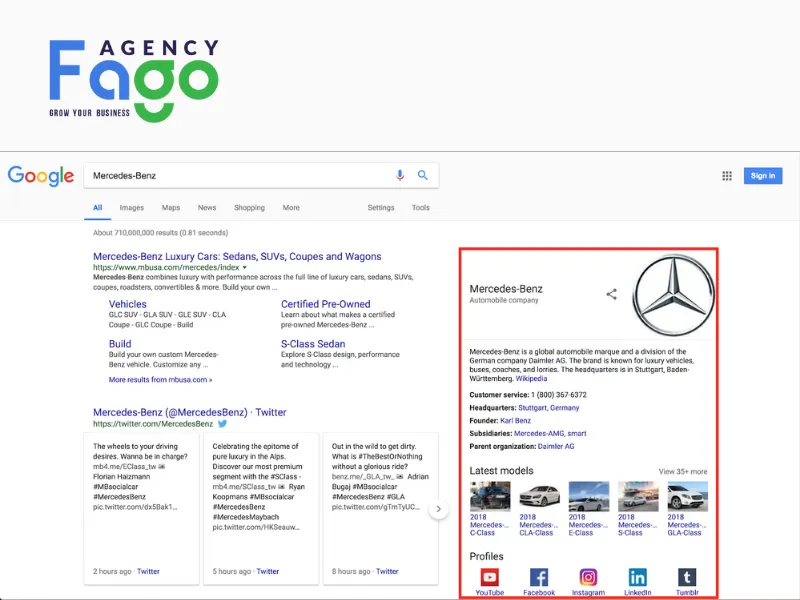Screen dimensions: 800x600
Task: Open the YouTube profile icon
Action: click(489, 577)
